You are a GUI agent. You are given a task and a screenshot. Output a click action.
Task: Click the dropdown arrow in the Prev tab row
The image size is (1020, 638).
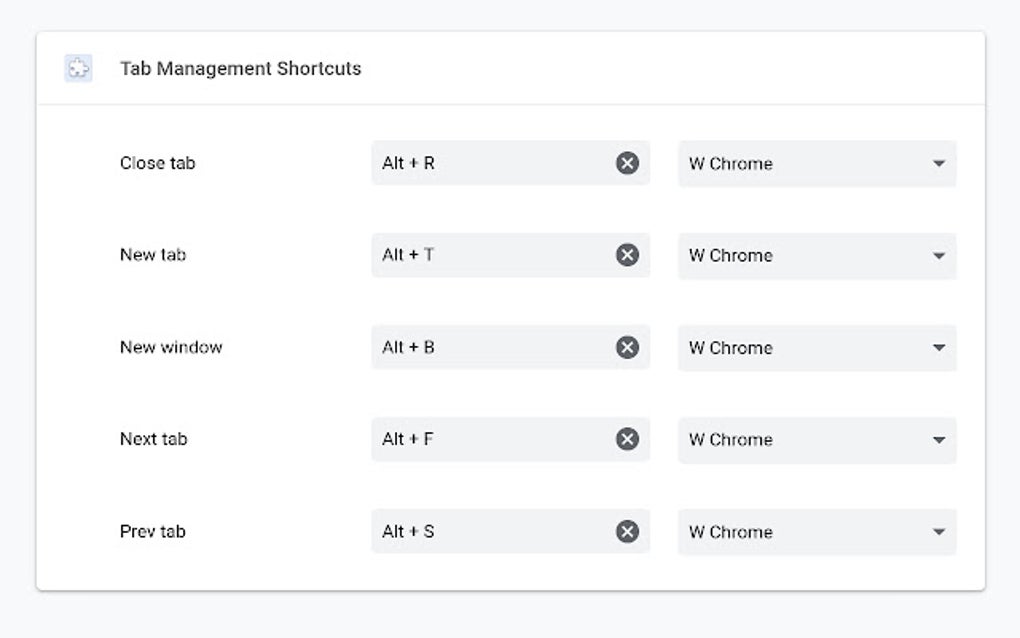938,531
